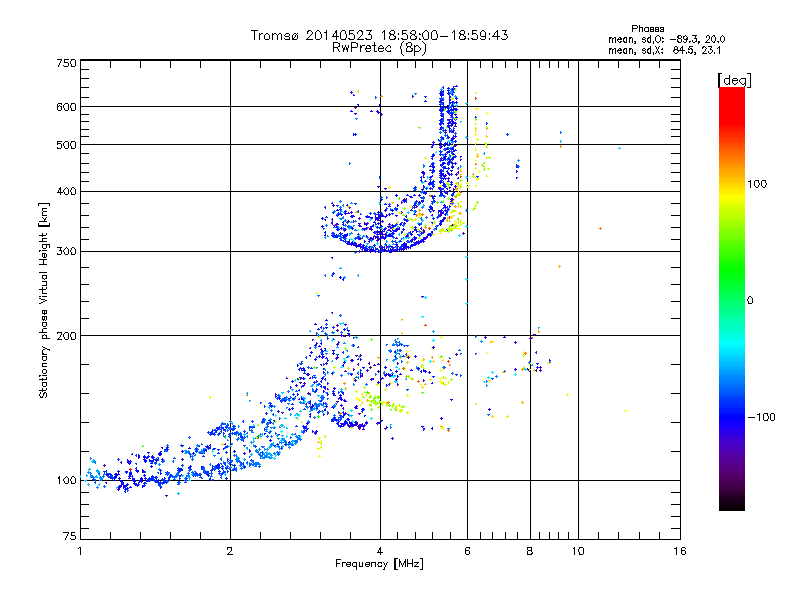Click the '75' y-axis tick label
The height and width of the screenshot is (600, 800).
[70, 536]
